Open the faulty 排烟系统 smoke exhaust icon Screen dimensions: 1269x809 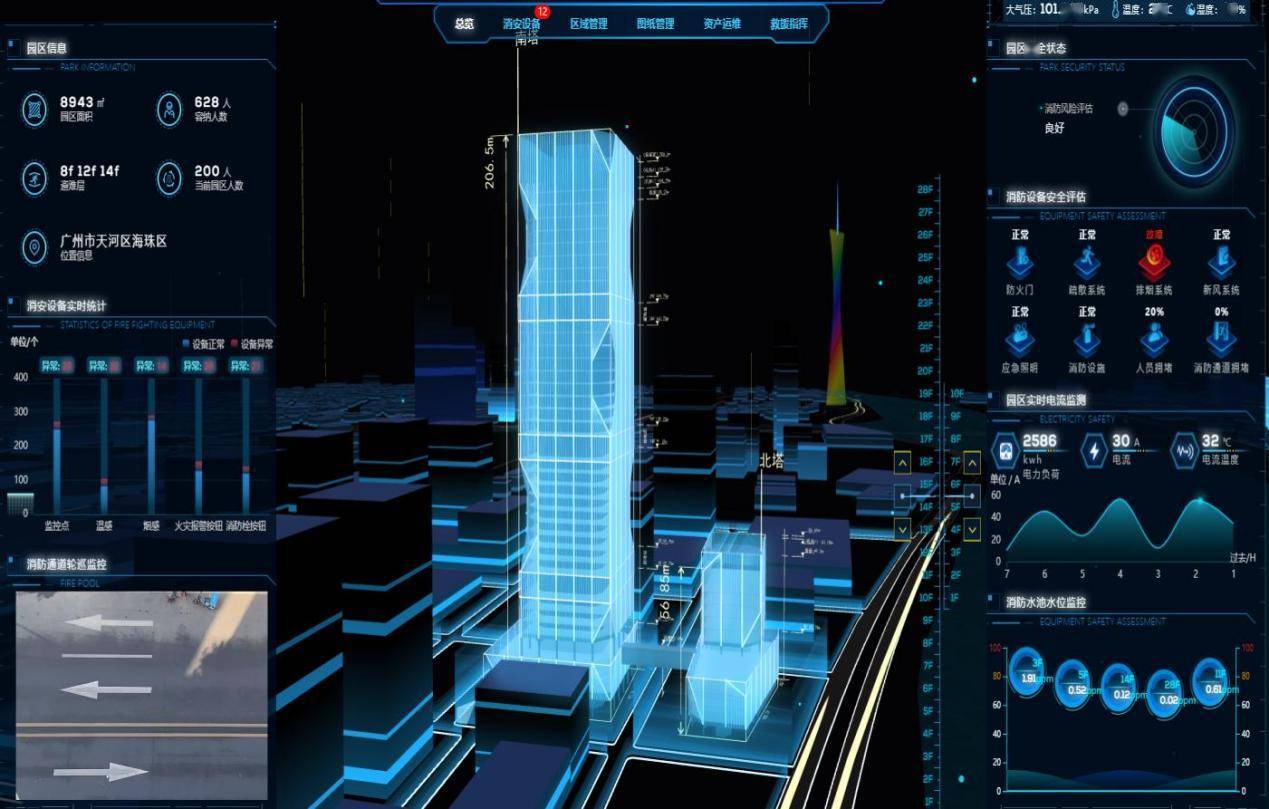[x=1155, y=263]
